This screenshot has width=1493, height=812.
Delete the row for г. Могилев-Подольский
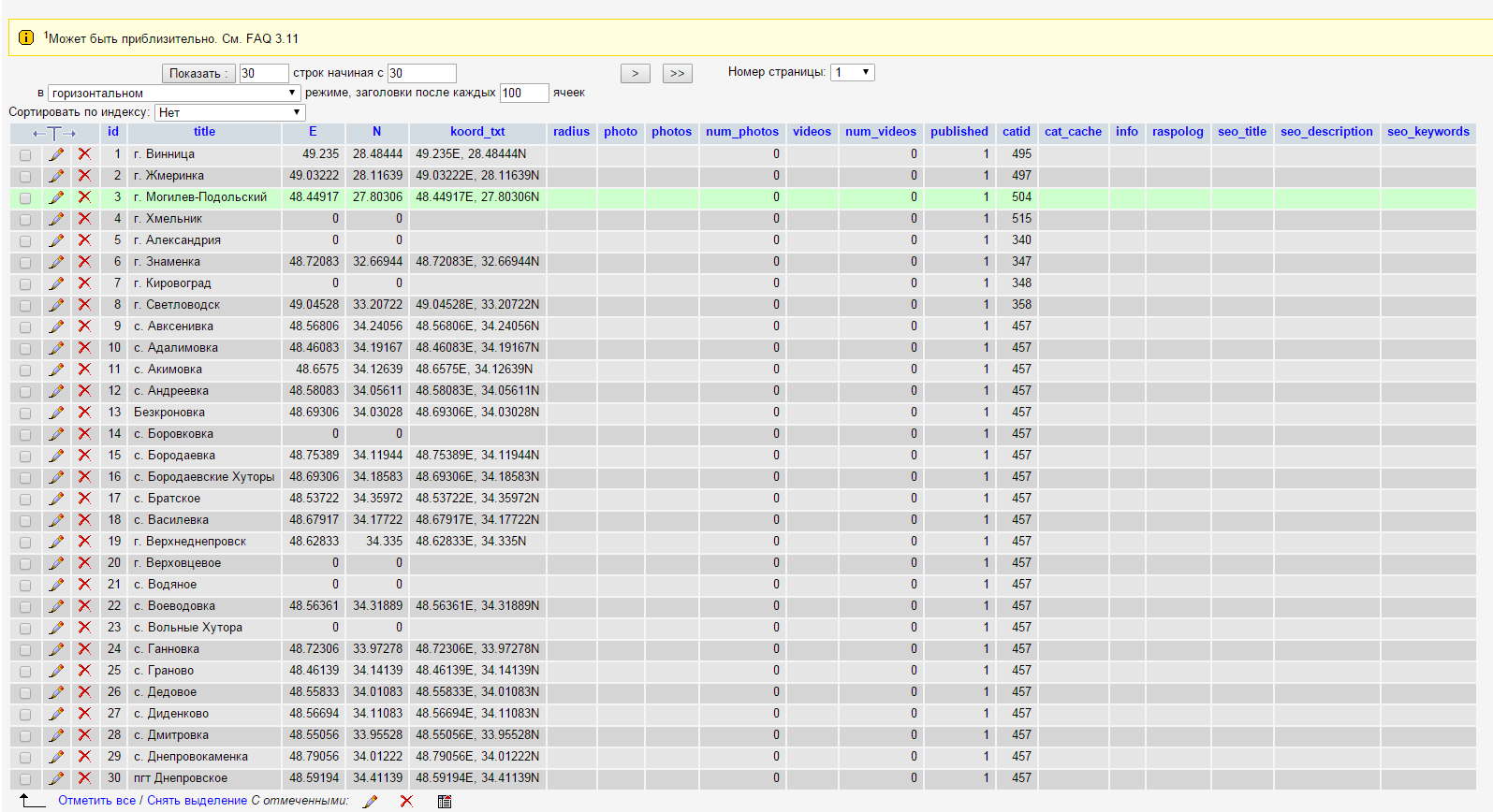click(x=84, y=197)
